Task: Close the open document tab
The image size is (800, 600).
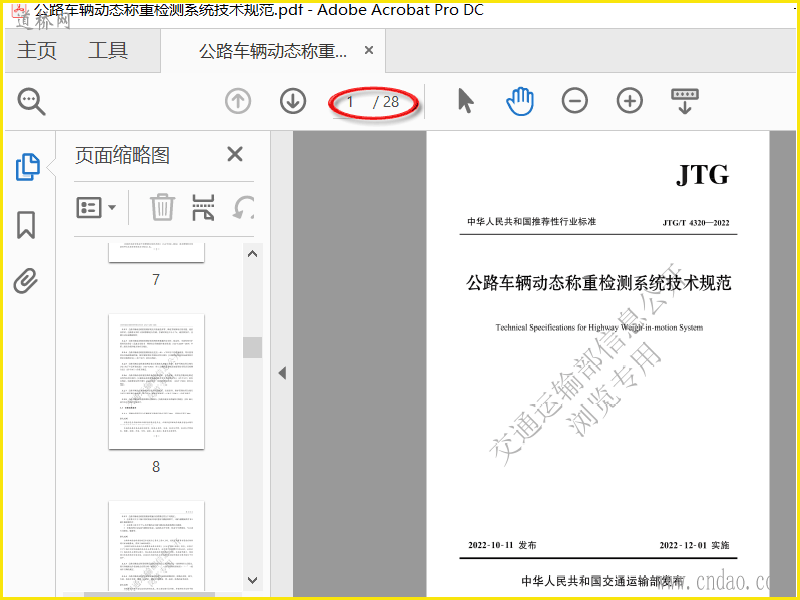Action: click(x=369, y=51)
